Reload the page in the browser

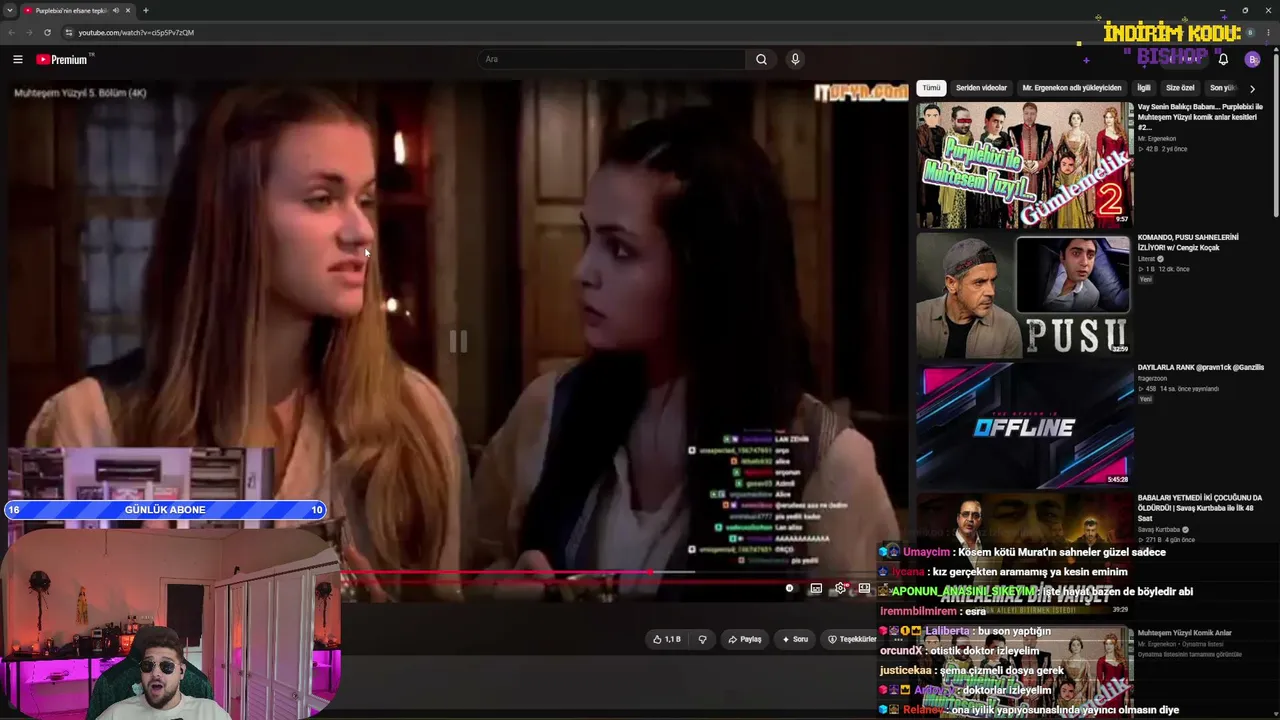click(47, 32)
